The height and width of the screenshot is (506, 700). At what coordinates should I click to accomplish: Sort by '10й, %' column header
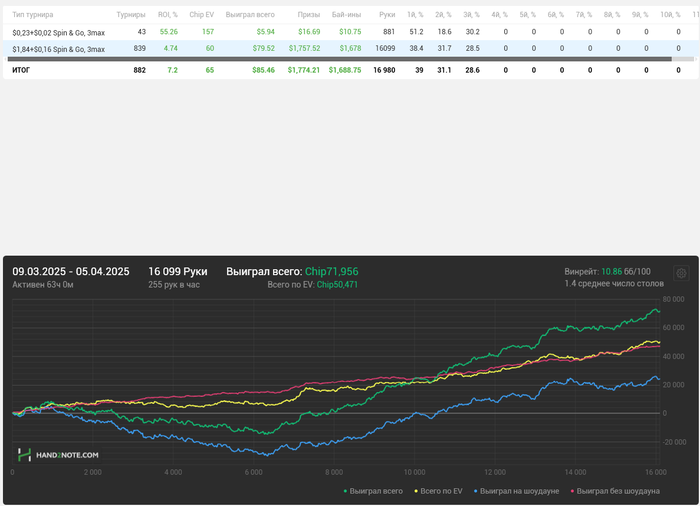tap(670, 15)
